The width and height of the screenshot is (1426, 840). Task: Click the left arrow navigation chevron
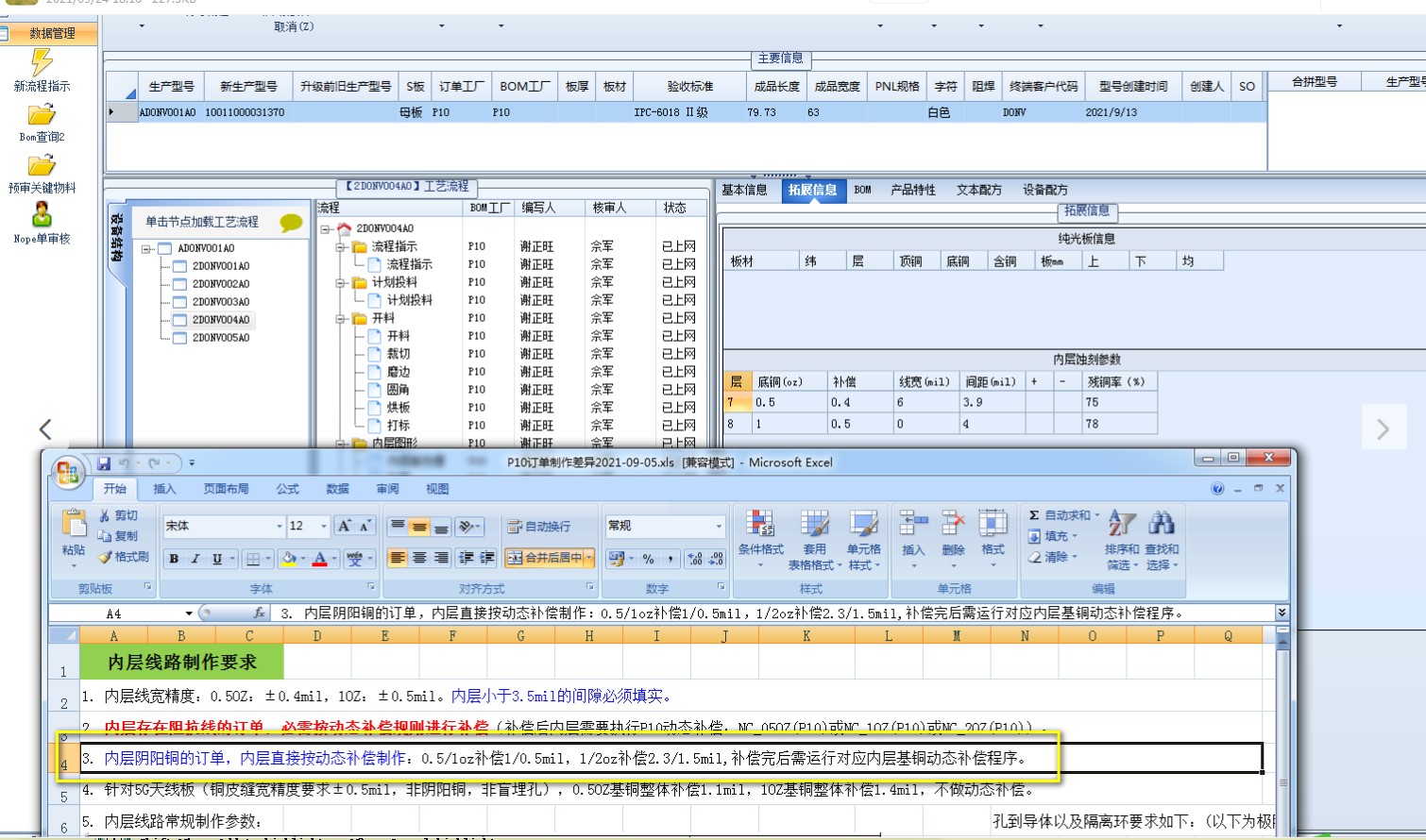click(45, 429)
